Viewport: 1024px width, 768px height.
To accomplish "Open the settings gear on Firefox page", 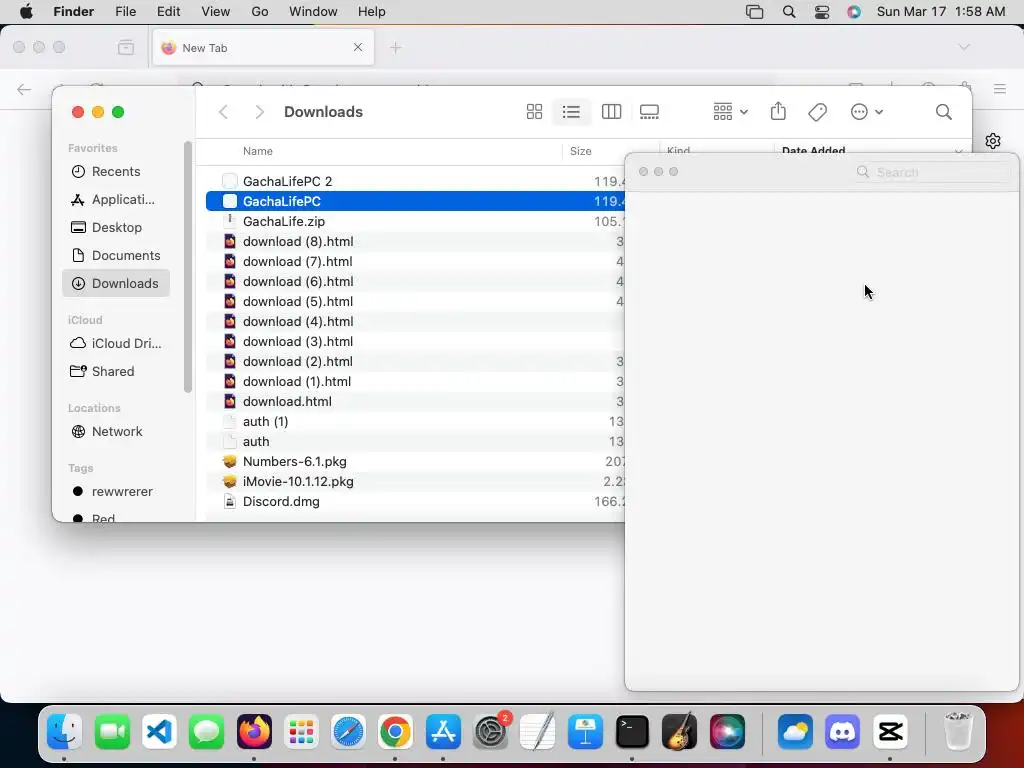I will [x=993, y=140].
